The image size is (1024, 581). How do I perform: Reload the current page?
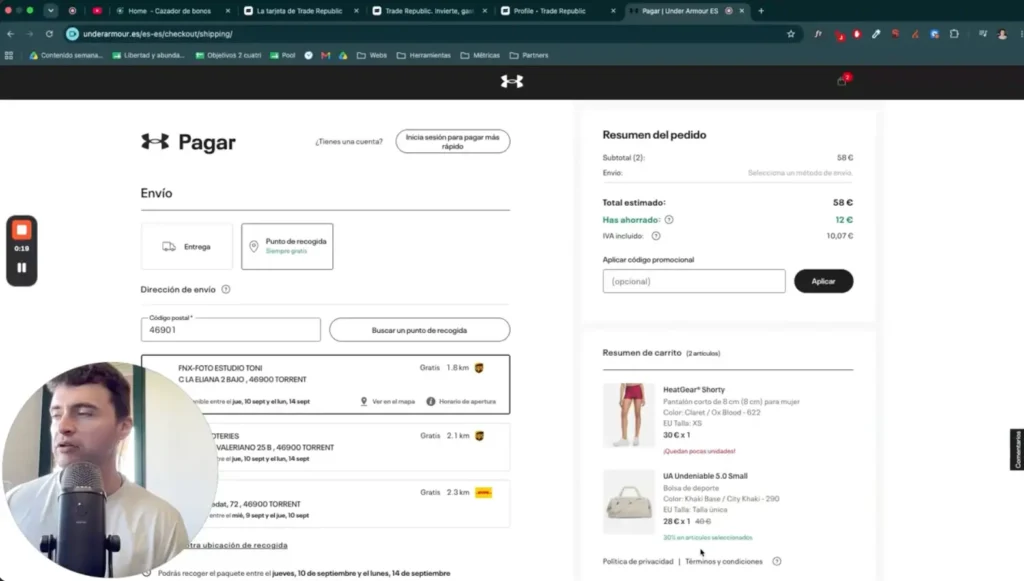49,34
